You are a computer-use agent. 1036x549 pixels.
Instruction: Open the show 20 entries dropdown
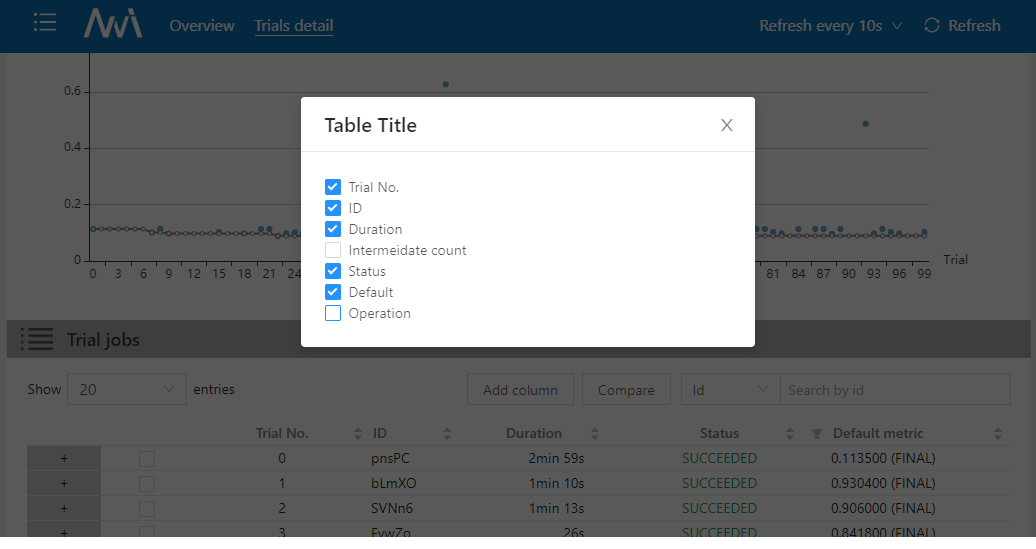coord(126,390)
